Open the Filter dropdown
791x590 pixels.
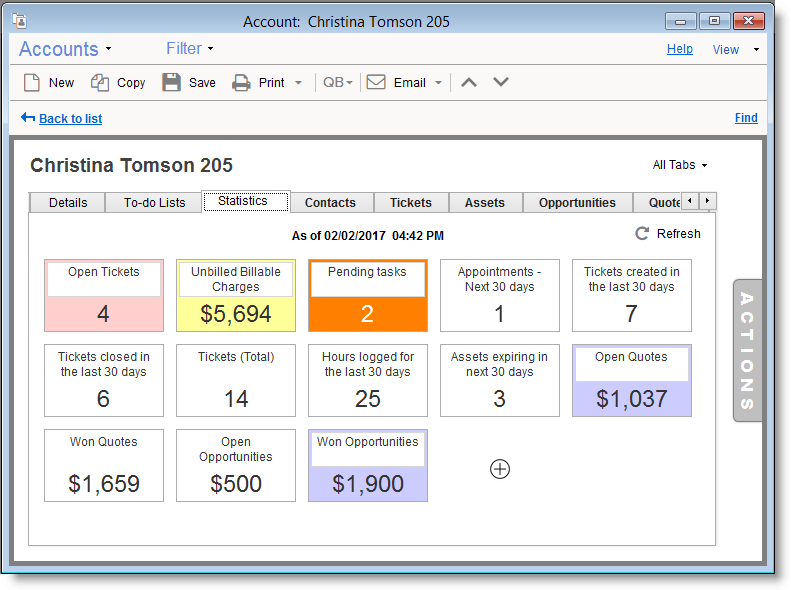[x=210, y=49]
